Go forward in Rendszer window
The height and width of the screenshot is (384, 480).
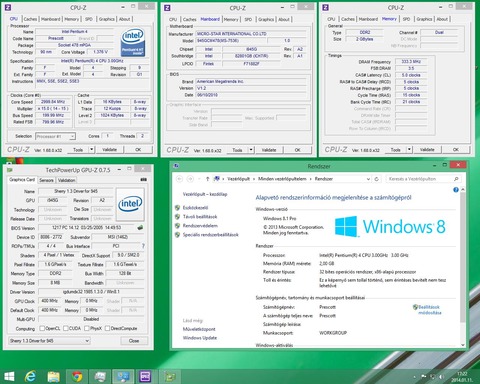[190, 179]
